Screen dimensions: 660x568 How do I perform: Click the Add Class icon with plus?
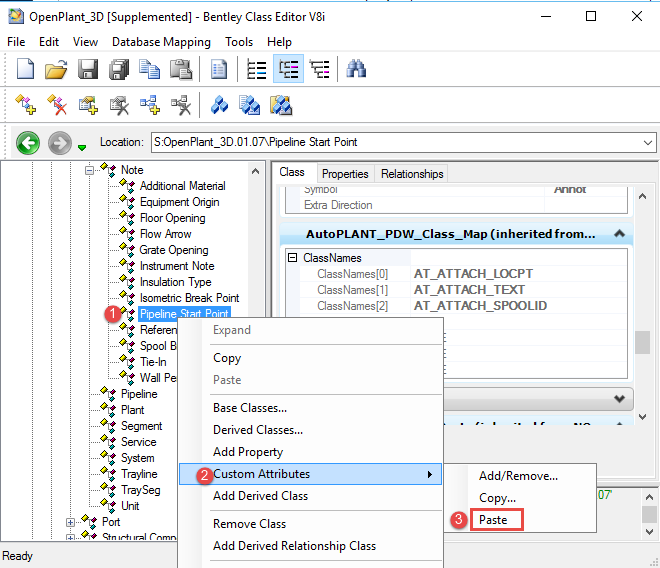25,104
